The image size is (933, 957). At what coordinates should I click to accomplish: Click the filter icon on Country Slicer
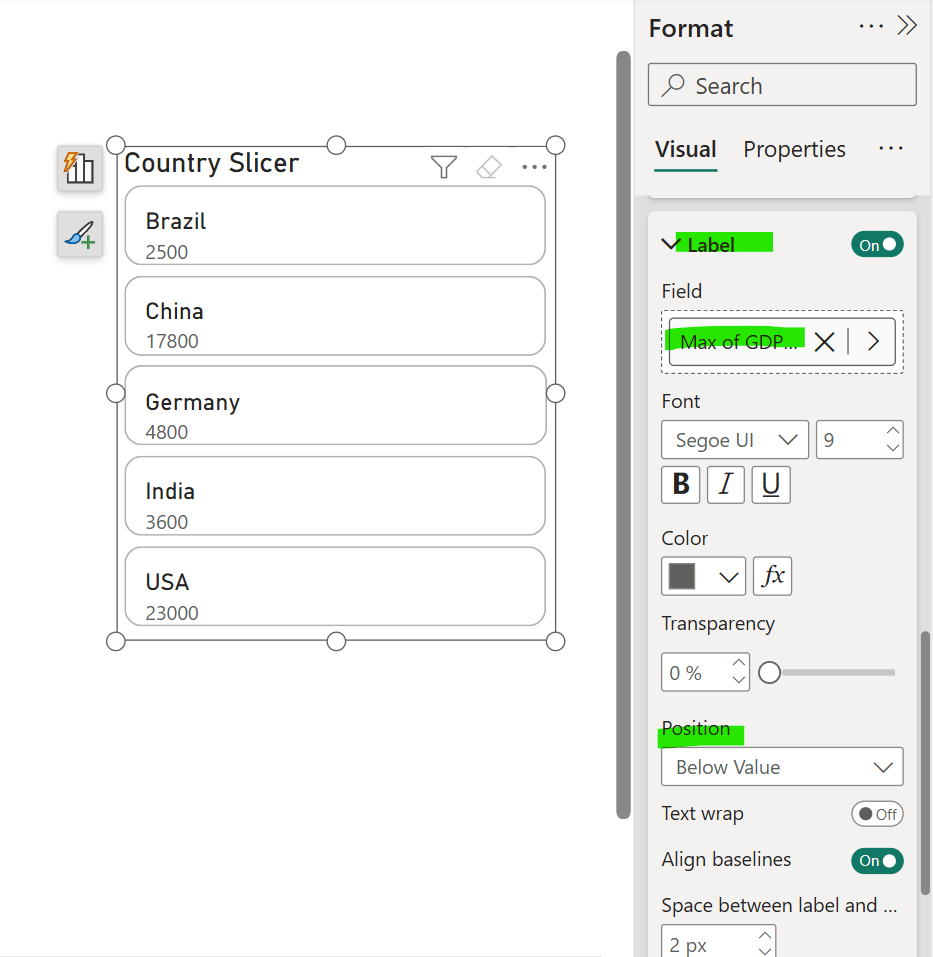pyautogui.click(x=444, y=167)
